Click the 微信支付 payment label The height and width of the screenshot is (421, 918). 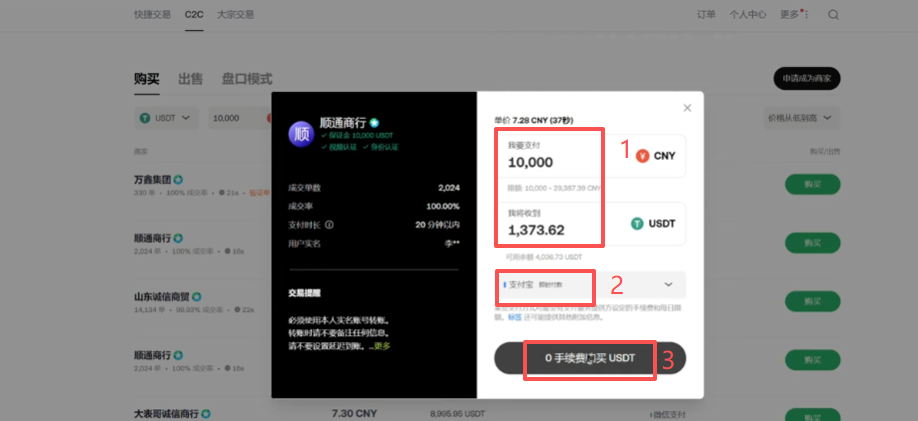tap(669, 414)
